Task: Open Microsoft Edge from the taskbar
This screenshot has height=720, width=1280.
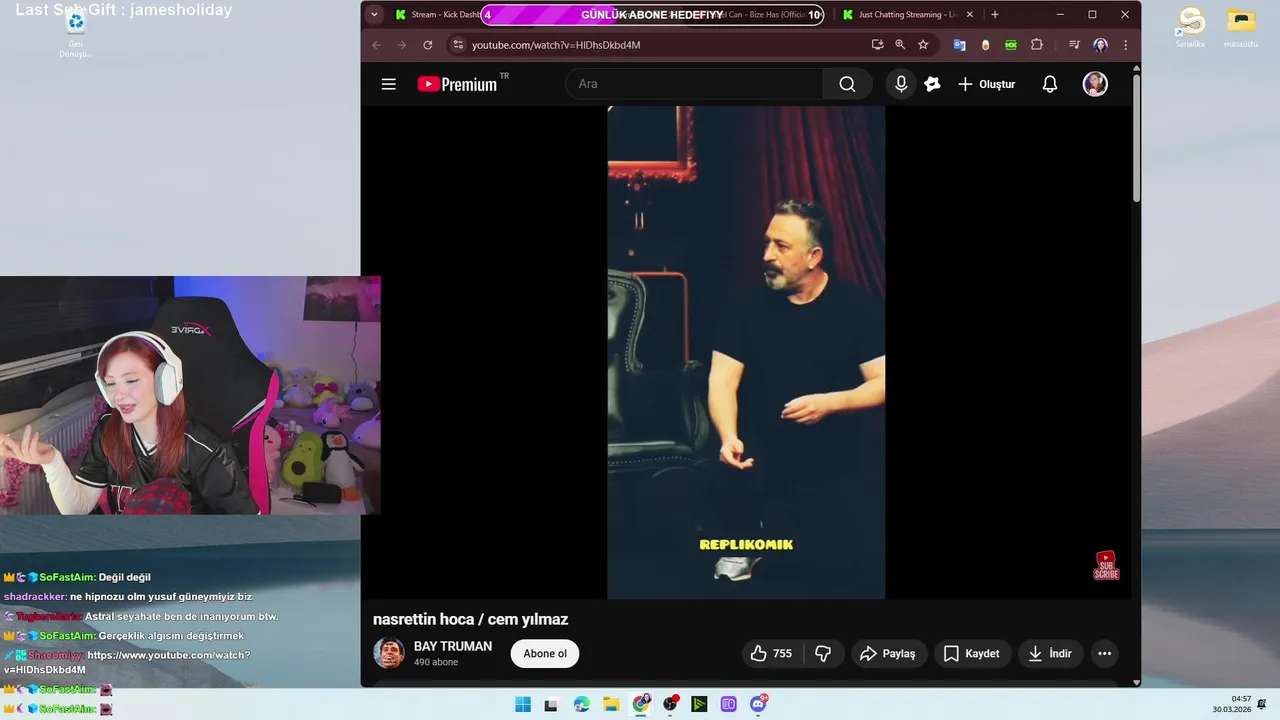Action: pyautogui.click(x=582, y=704)
